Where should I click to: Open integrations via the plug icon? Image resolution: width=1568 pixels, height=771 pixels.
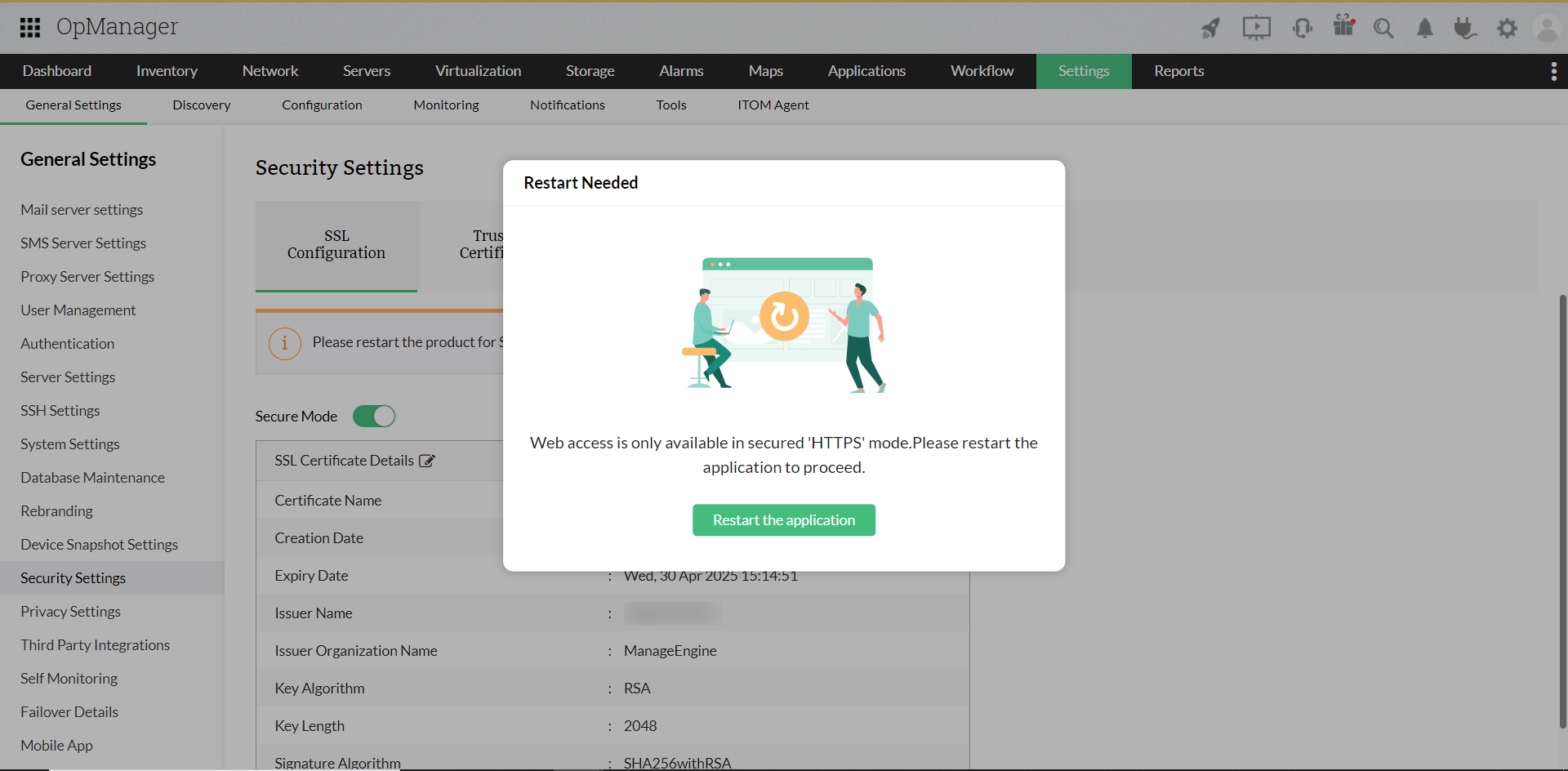(x=1464, y=27)
